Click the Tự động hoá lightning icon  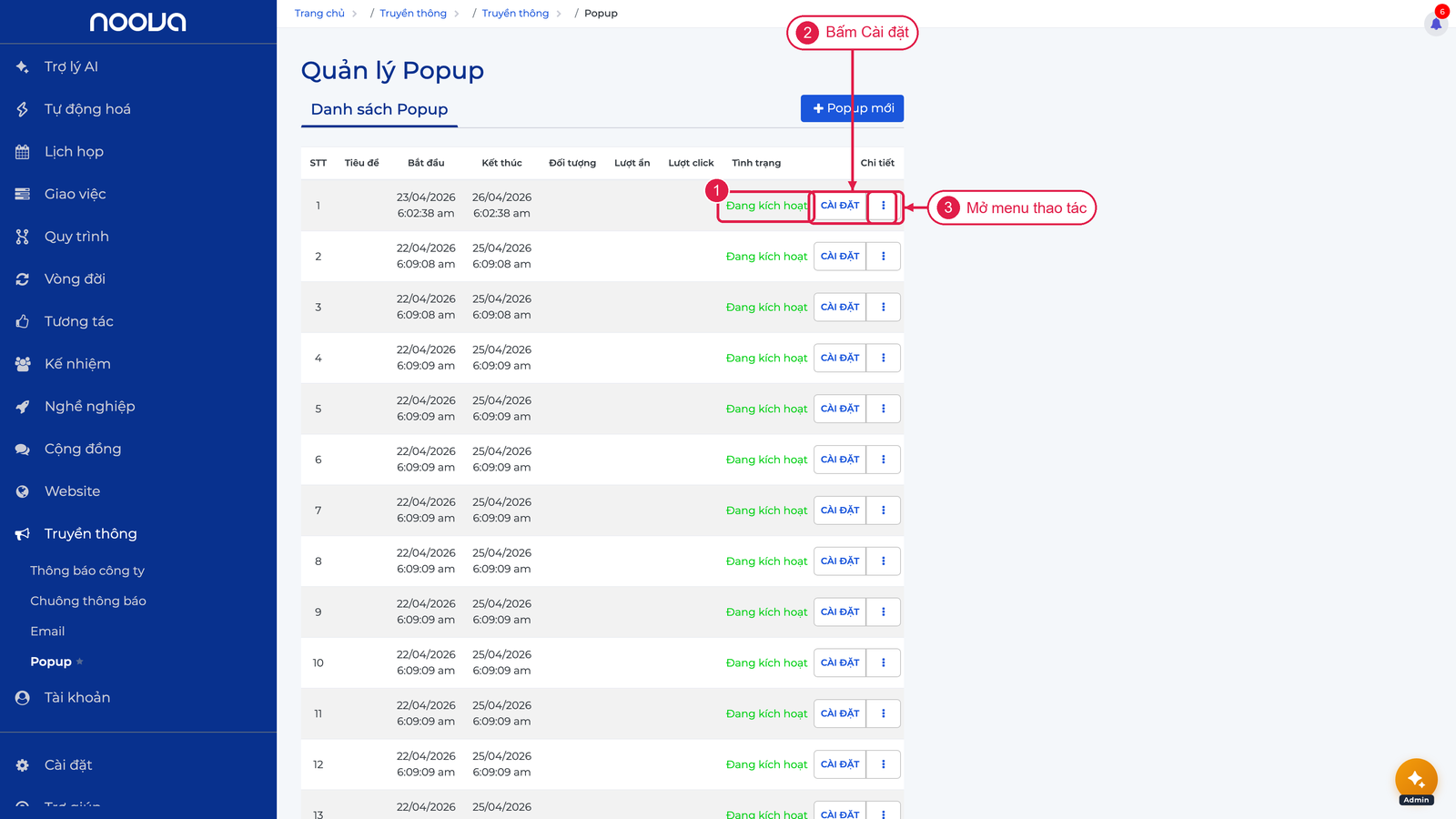click(x=23, y=109)
